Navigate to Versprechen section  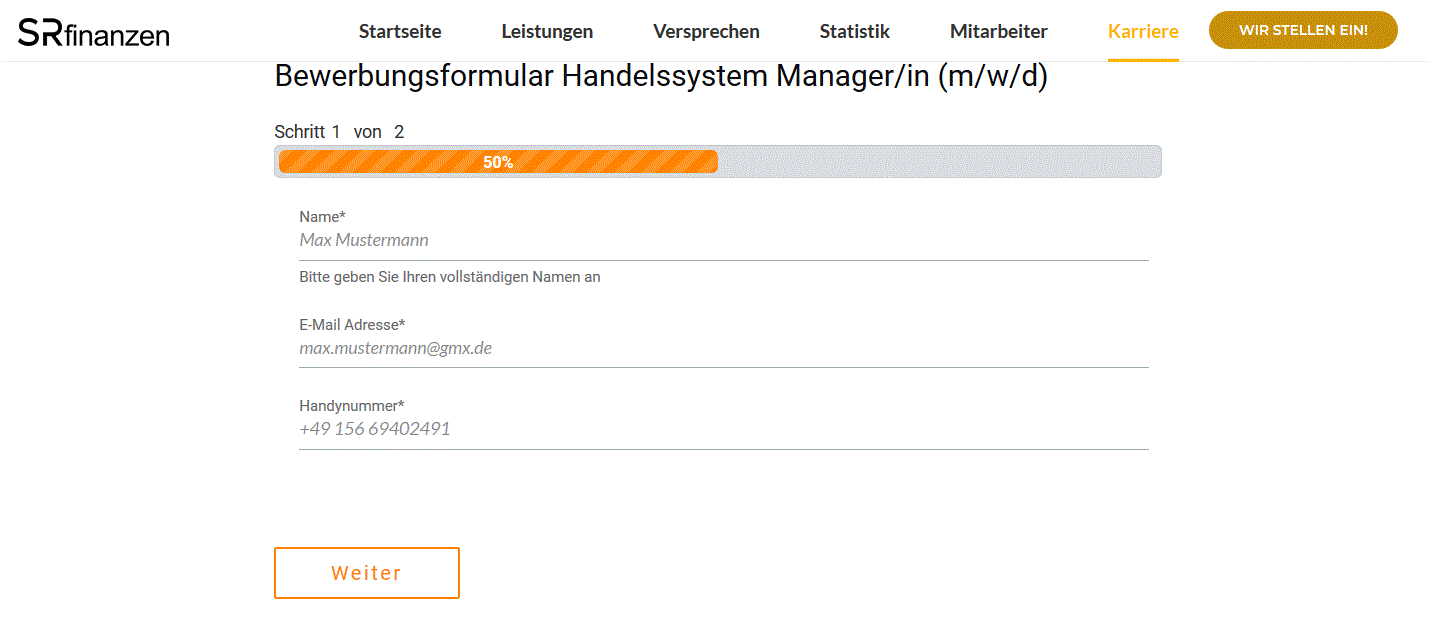pyautogui.click(x=706, y=31)
